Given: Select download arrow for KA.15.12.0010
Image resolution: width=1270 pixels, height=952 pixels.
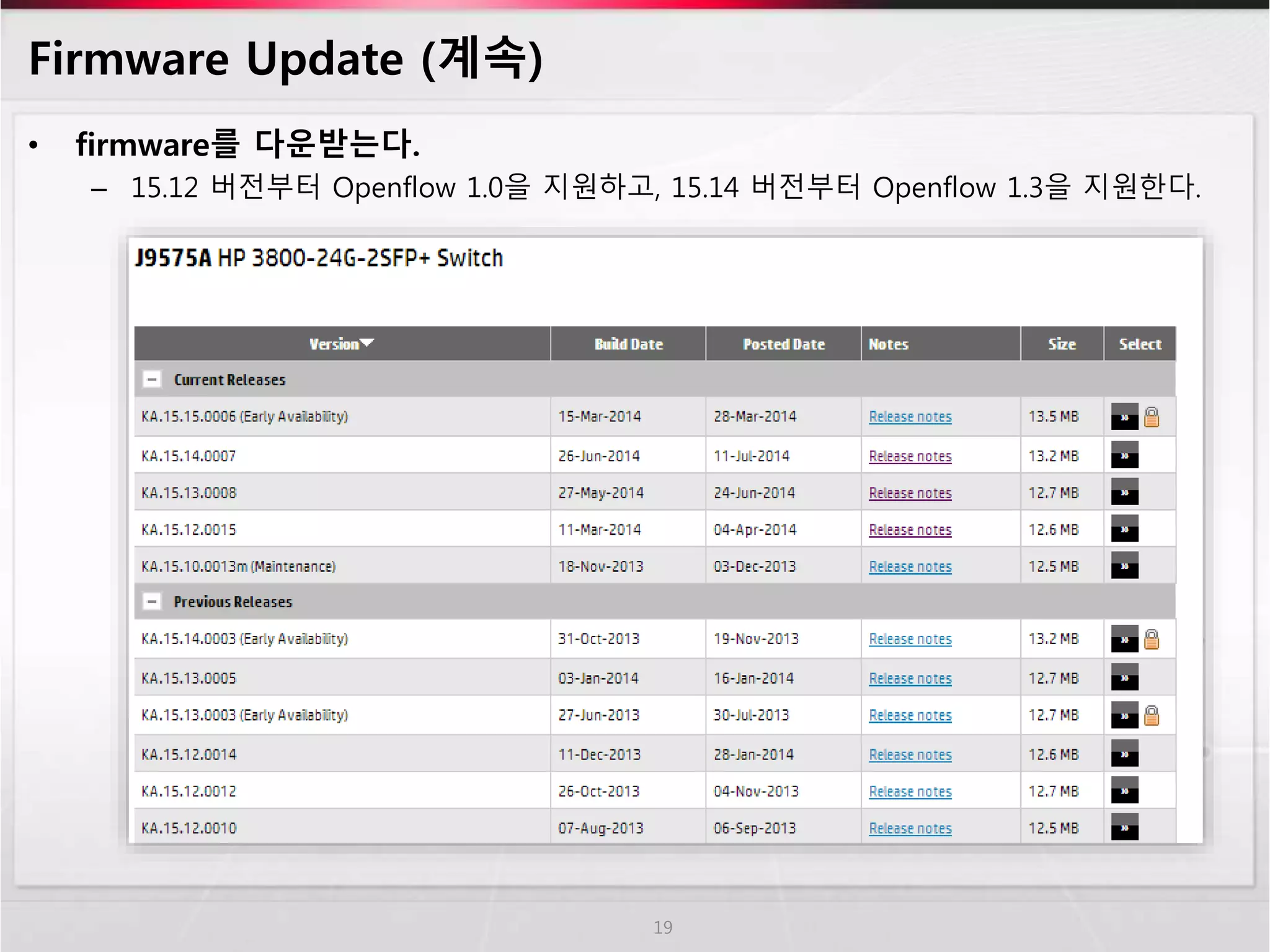Looking at the screenshot, I should click(x=1124, y=827).
